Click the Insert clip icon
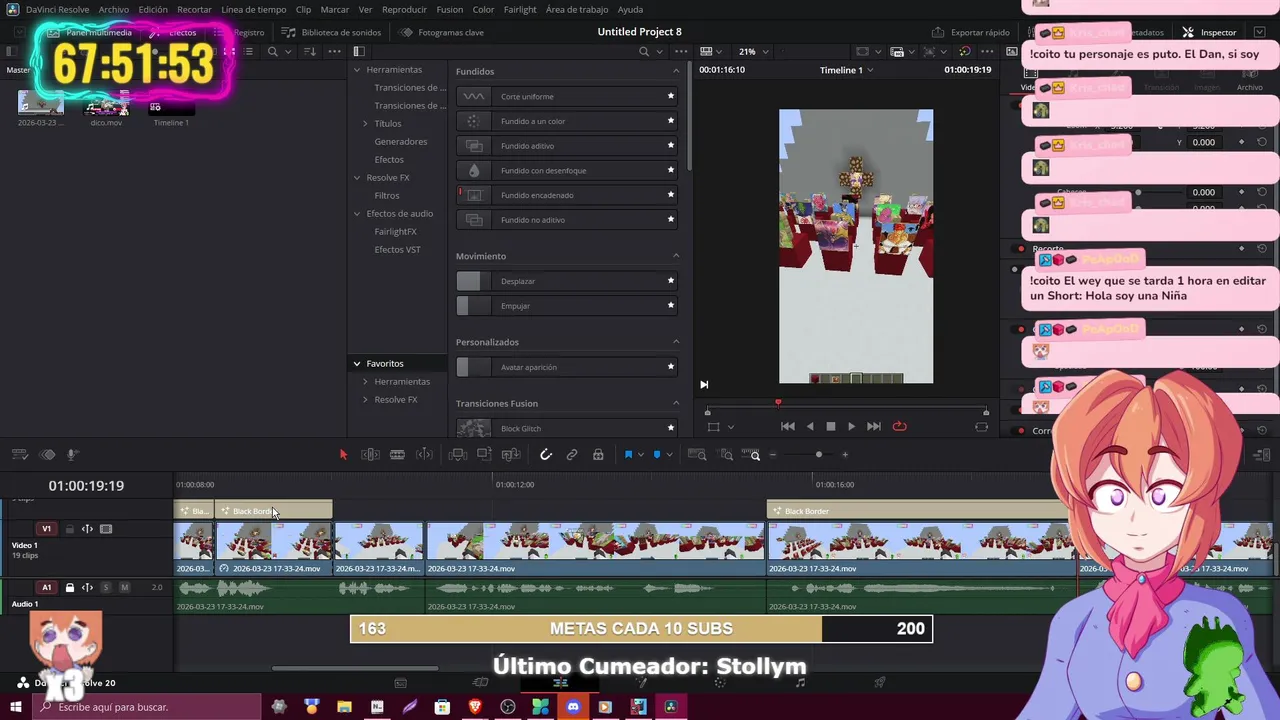 tap(457, 455)
